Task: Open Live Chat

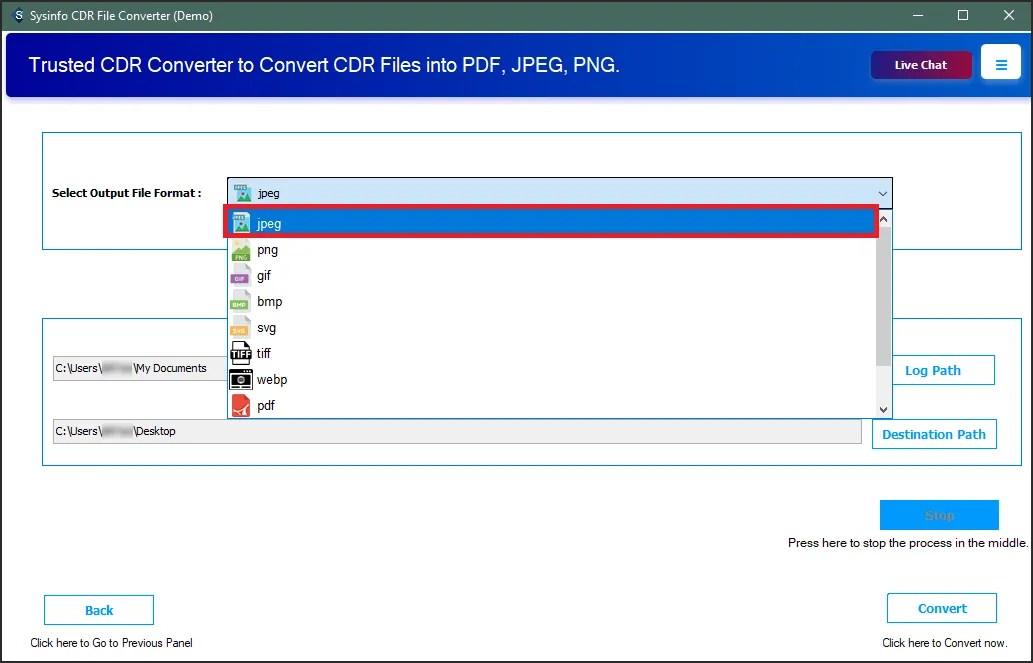Action: [x=920, y=62]
